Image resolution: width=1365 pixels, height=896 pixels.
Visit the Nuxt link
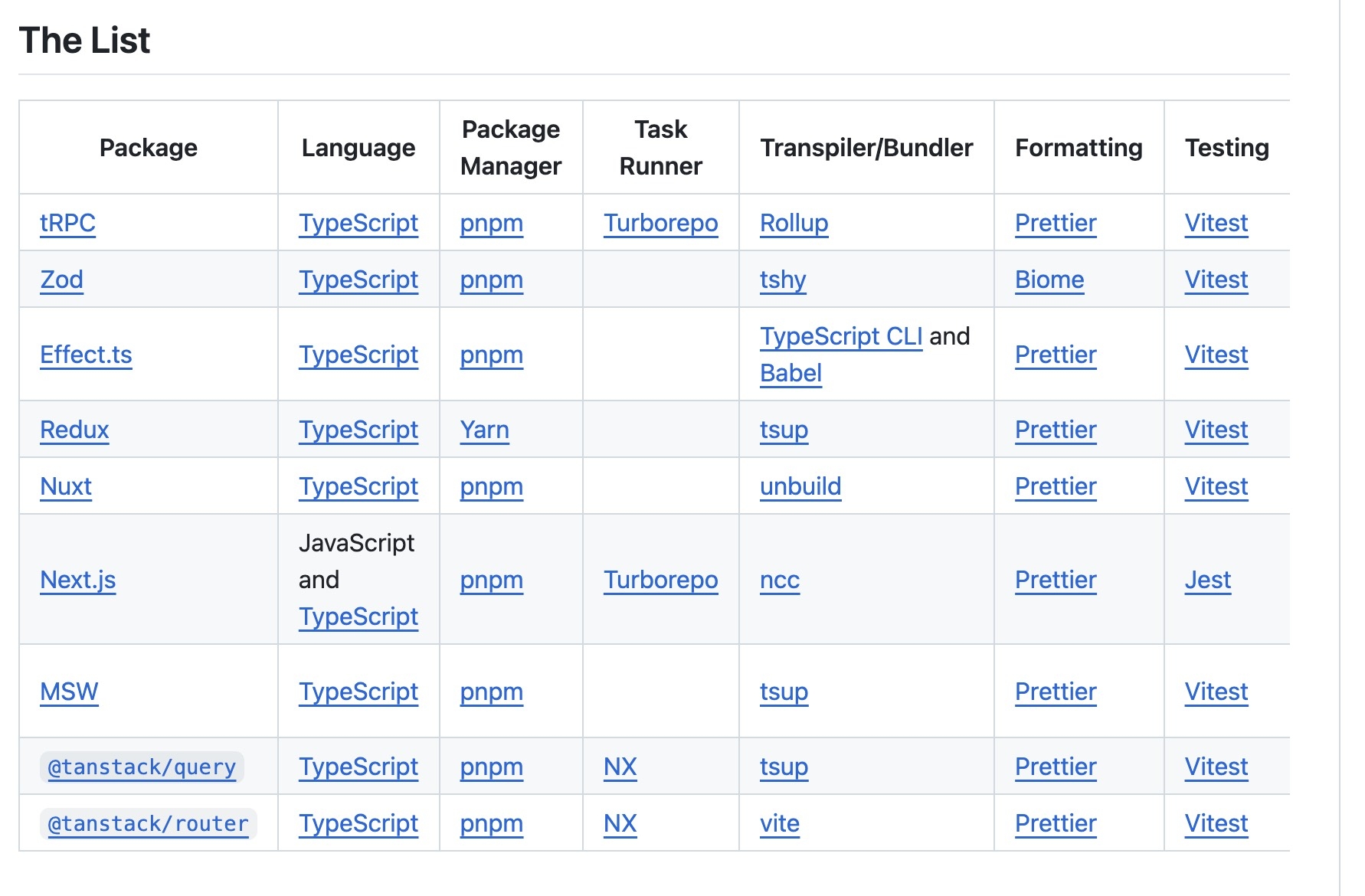pos(66,486)
